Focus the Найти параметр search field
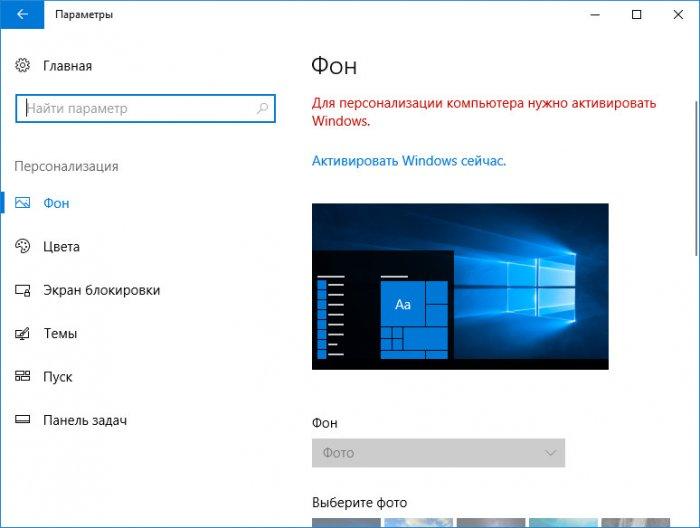 pos(146,108)
